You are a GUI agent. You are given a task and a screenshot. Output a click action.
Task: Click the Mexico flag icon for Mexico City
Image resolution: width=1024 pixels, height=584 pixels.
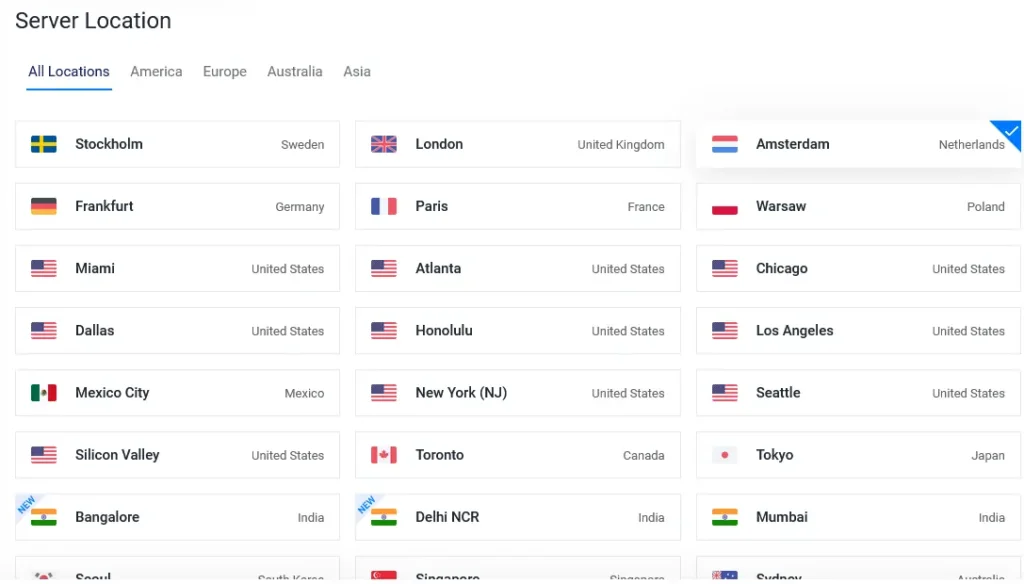pos(44,393)
